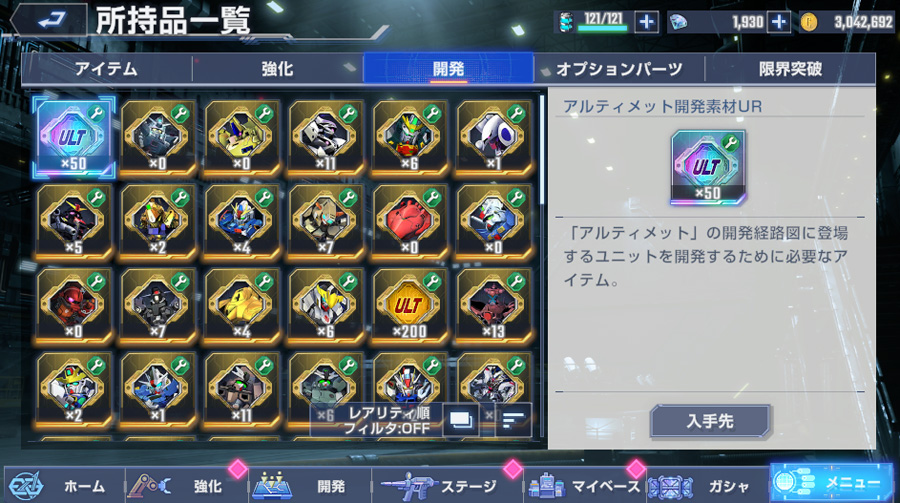
Task: Go to ホーム in the bottom bar
Action: point(64,486)
